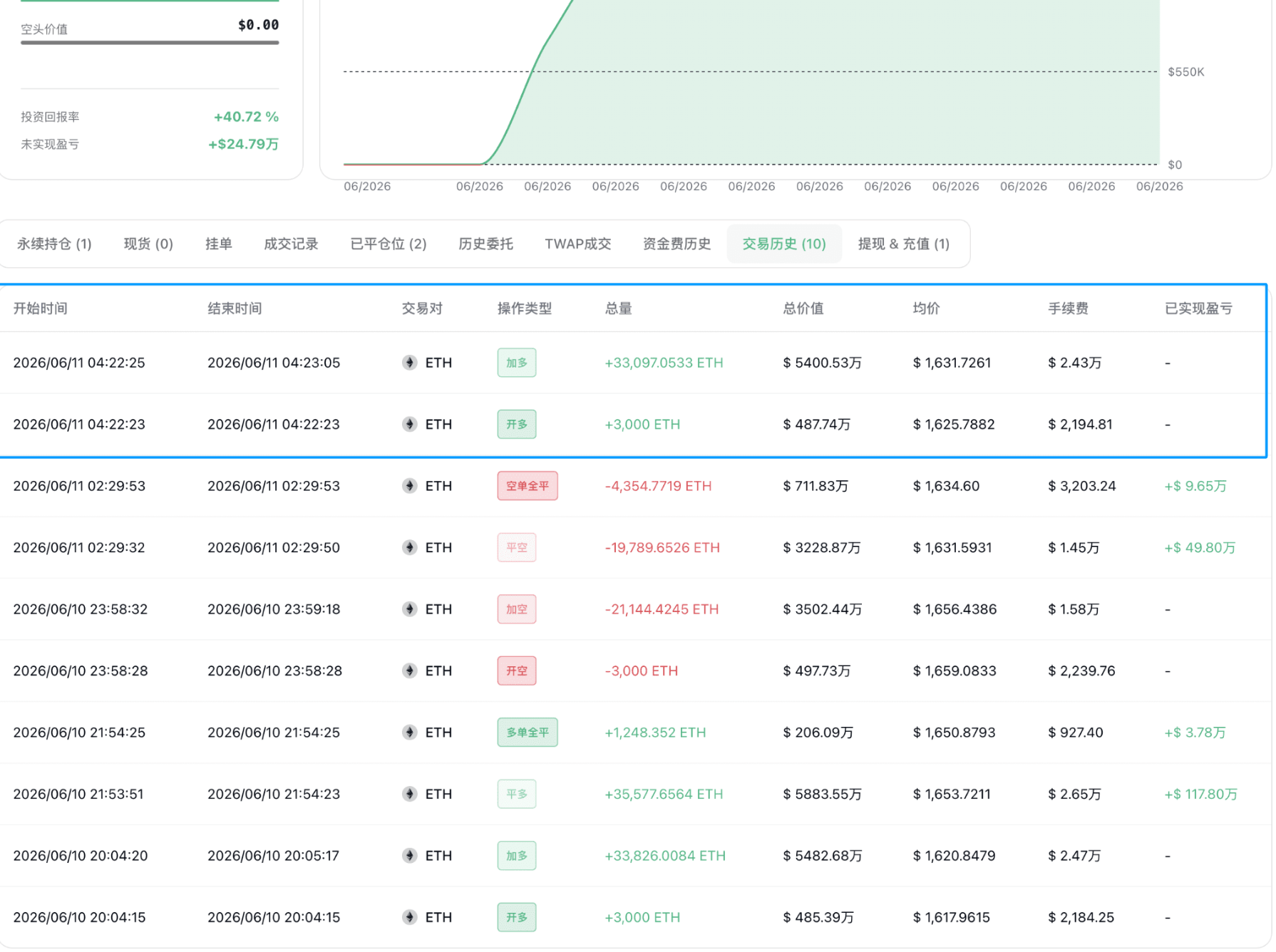The image size is (1276, 952).
Task: Select the 交易历史 (10) tab
Action: [784, 244]
